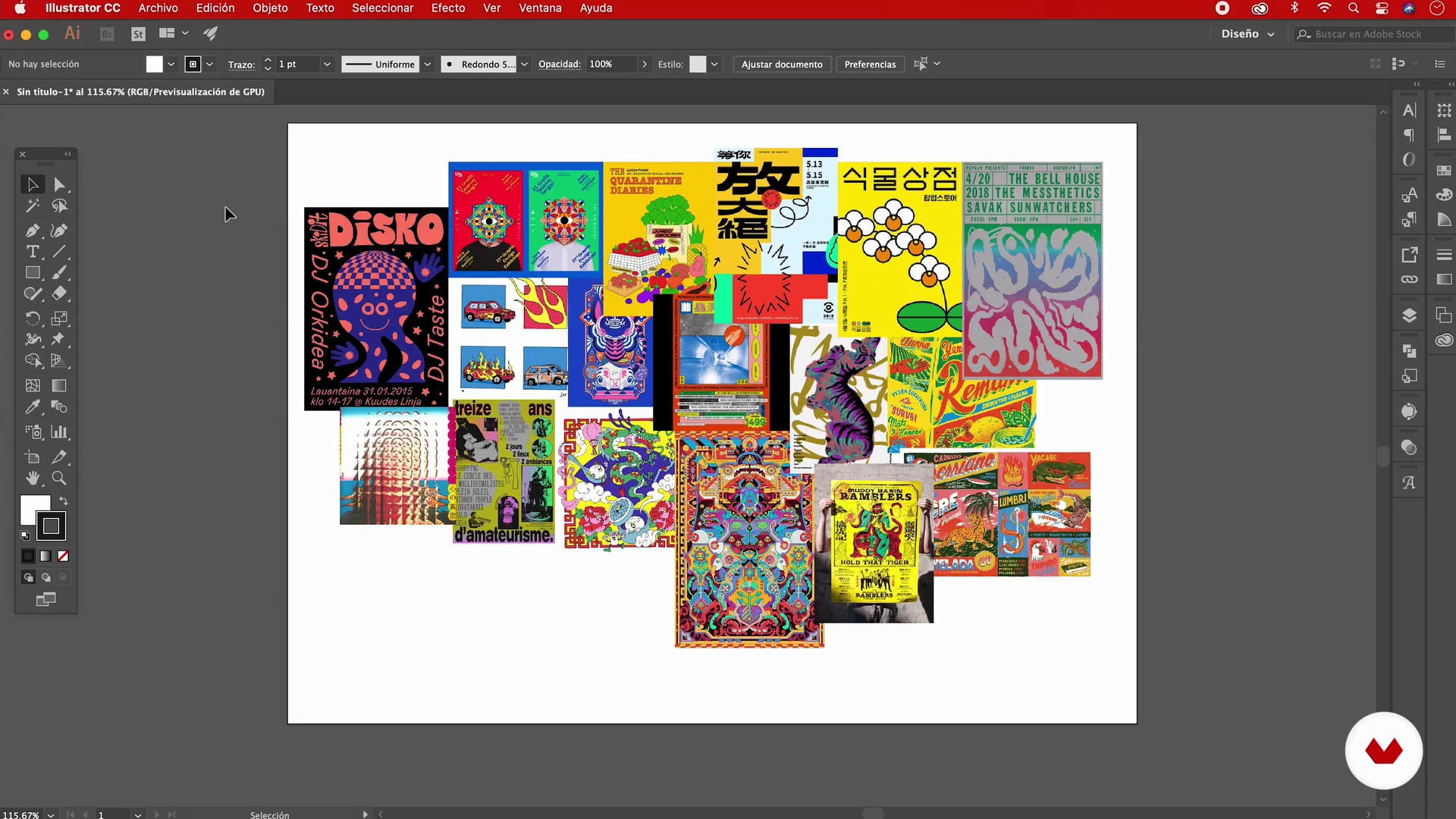Expand the Opacidad arrow
Screen dimensions: 1456x819
coord(645,64)
